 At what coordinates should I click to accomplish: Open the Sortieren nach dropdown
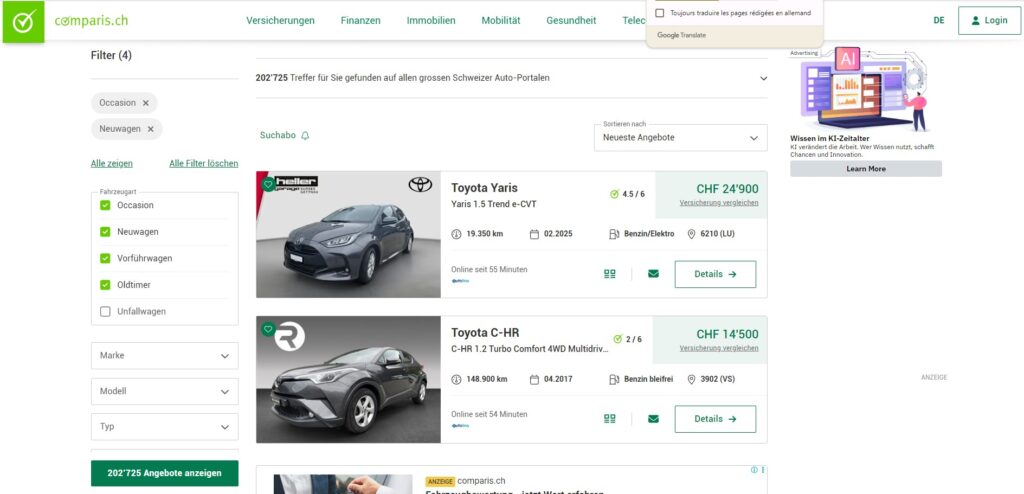tap(680, 138)
